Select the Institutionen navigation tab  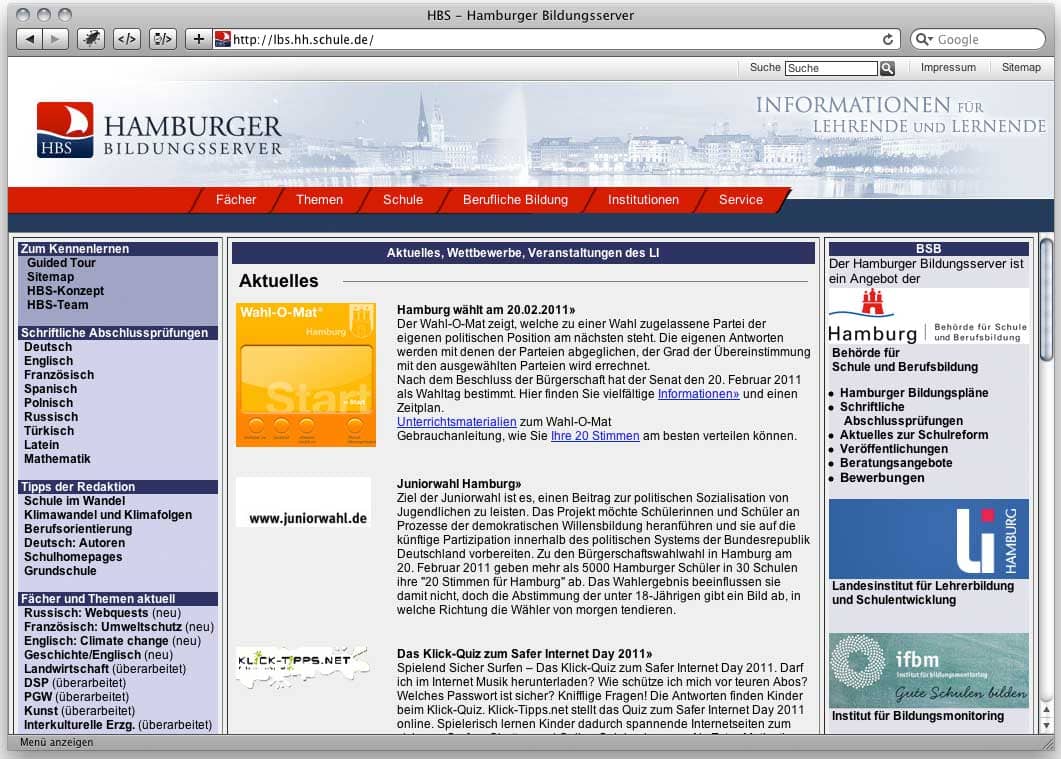coord(643,199)
